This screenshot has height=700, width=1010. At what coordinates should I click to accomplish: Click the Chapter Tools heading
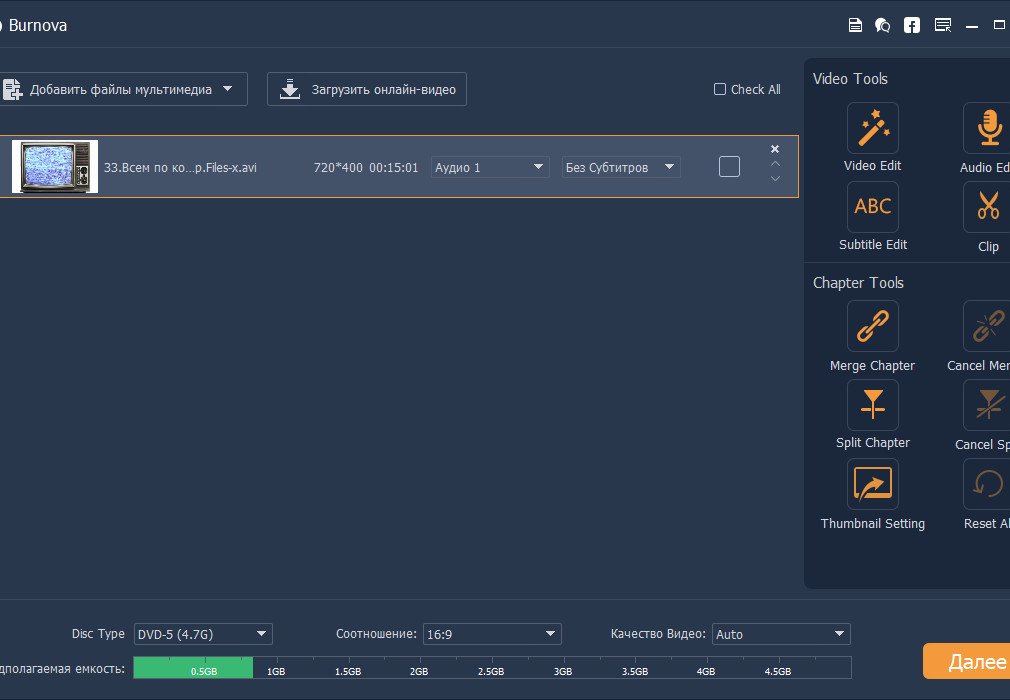coord(858,283)
